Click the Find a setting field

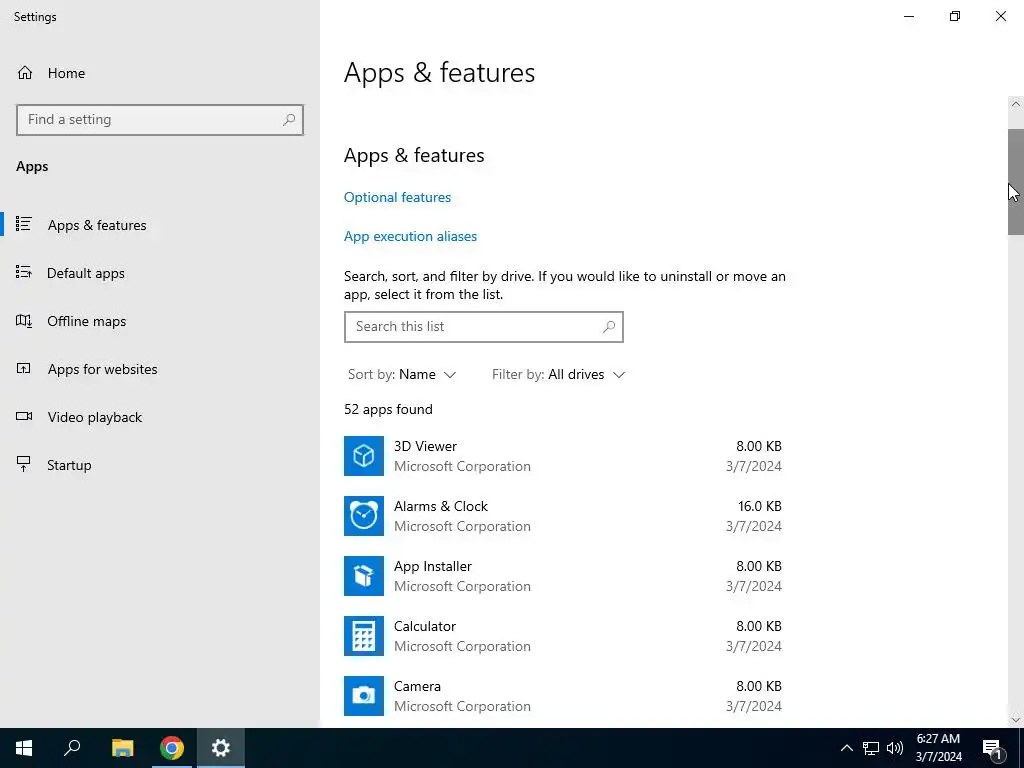point(160,120)
